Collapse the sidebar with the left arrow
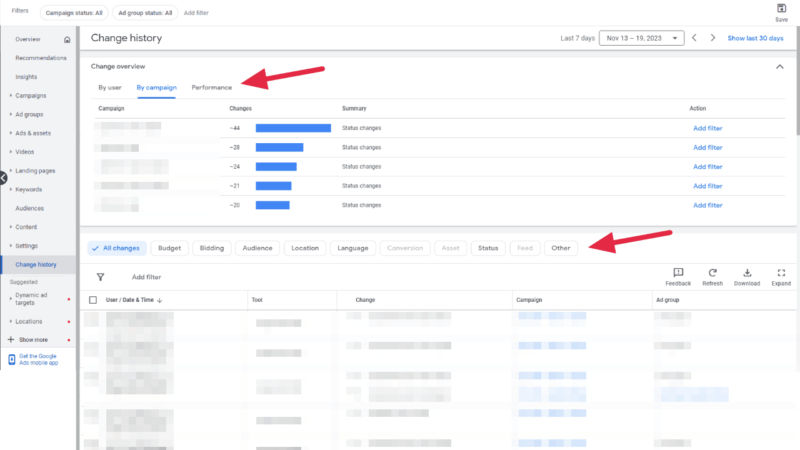This screenshot has width=800, height=450. pyautogui.click(x=3, y=178)
